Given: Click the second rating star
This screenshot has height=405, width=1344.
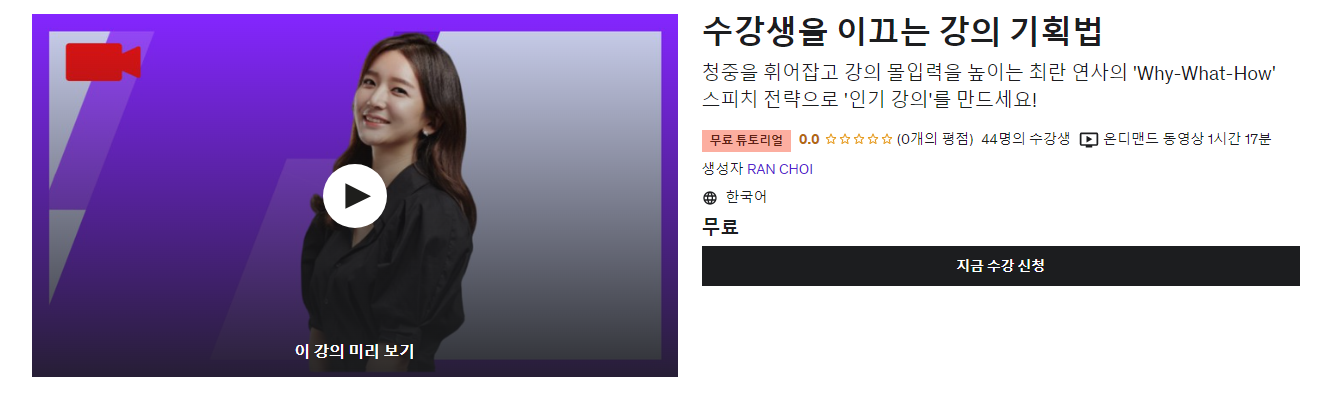Looking at the screenshot, I should [x=845, y=139].
